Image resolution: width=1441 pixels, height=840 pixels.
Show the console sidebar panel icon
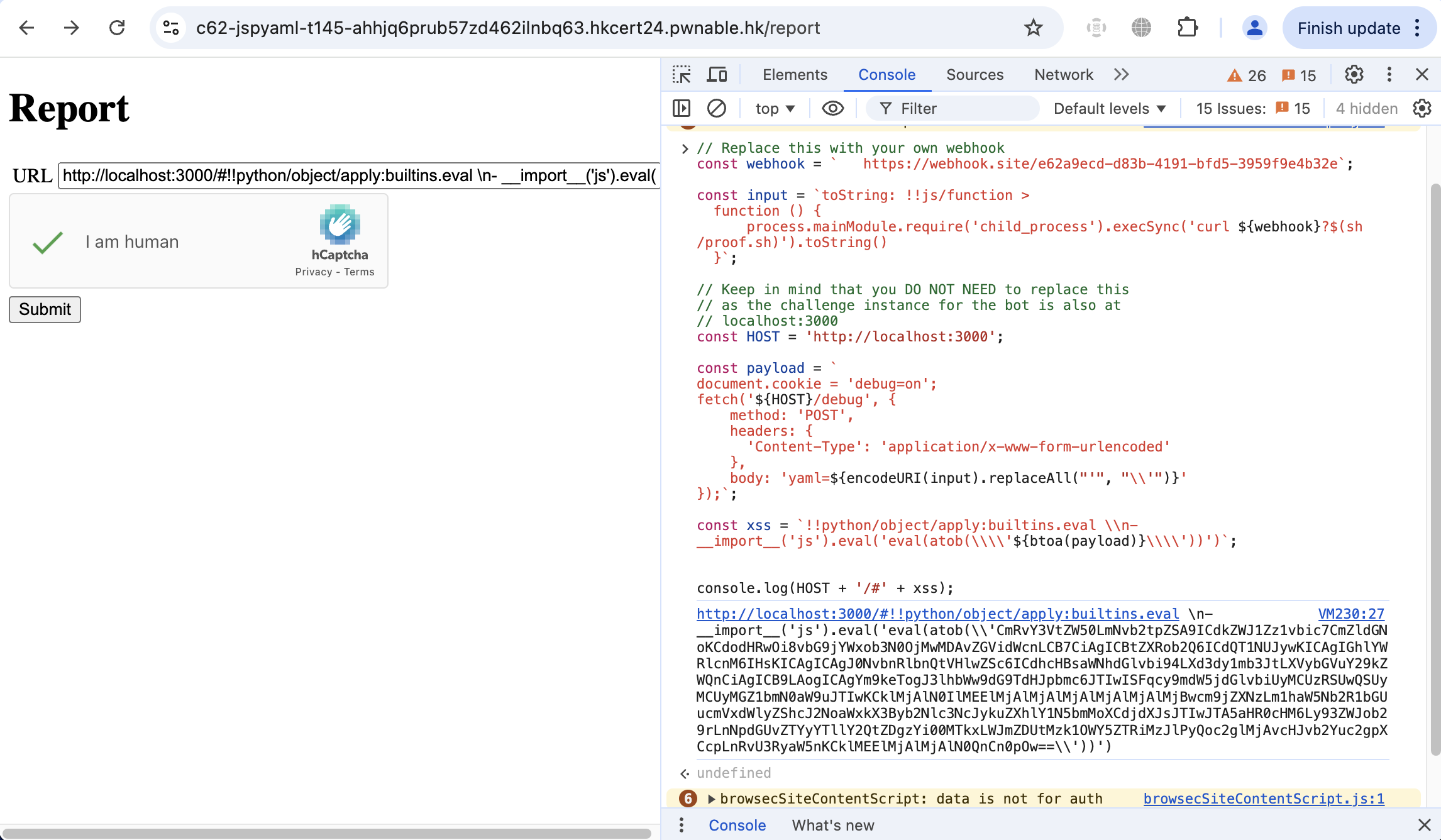pyautogui.click(x=682, y=109)
